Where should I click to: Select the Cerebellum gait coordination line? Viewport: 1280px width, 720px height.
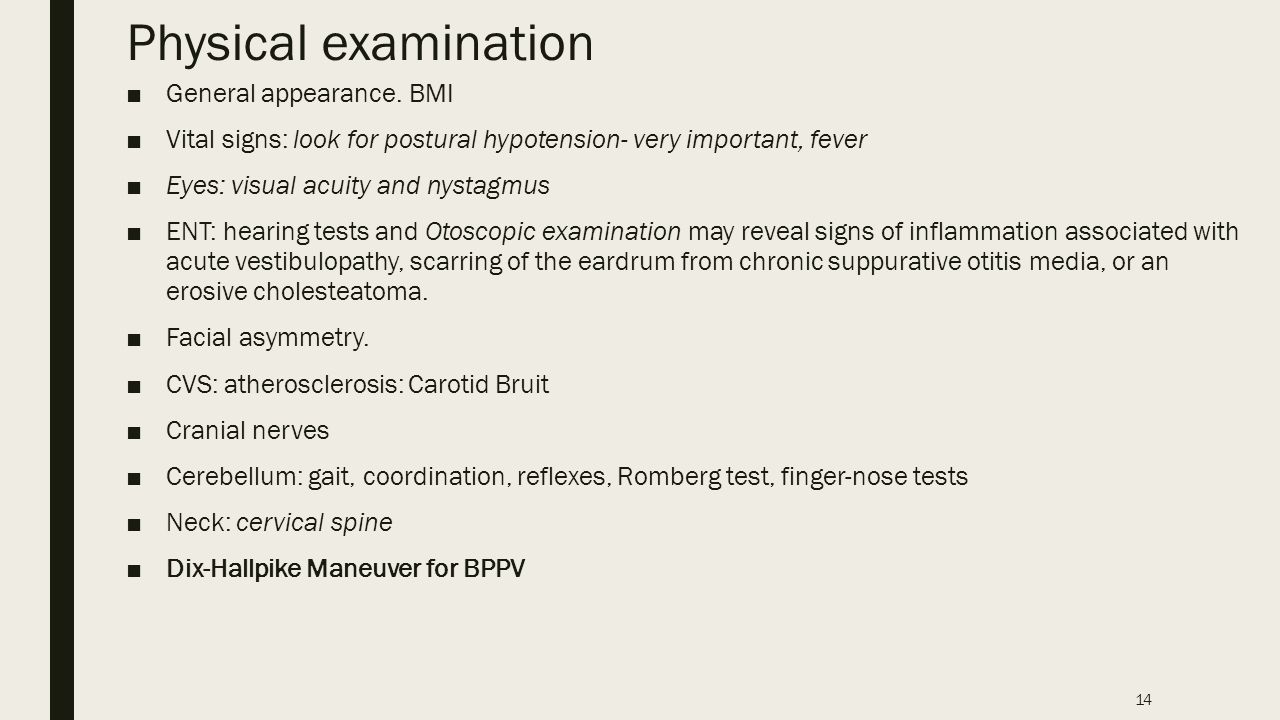click(567, 477)
